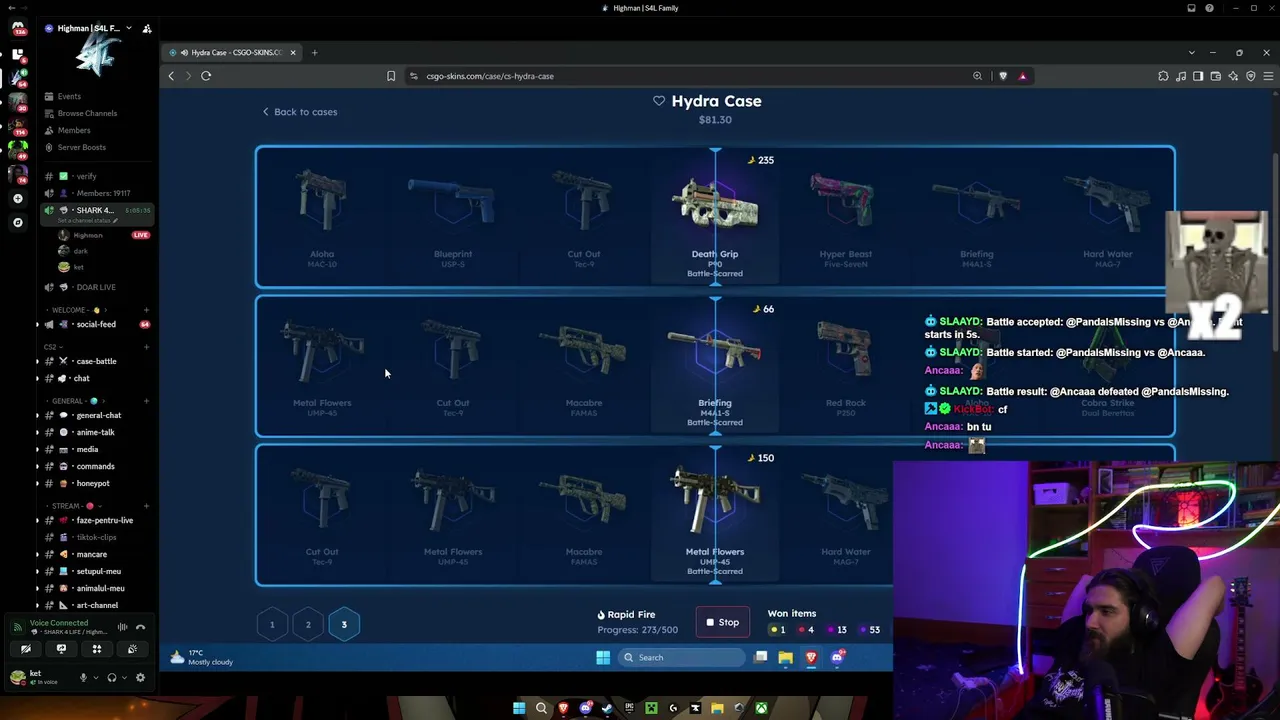Screen dimensions: 1280x720
Task: Stop the Rapid Fire opening
Action: click(x=722, y=623)
